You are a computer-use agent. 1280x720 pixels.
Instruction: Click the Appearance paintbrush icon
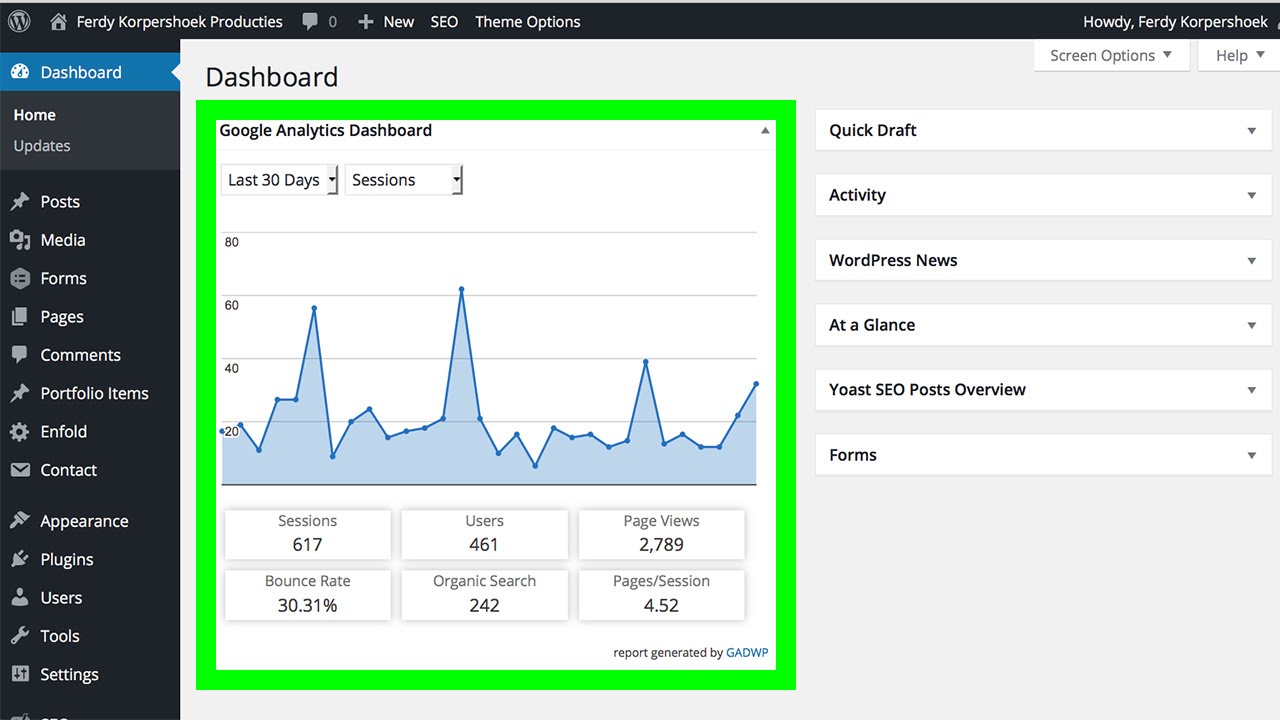20,521
